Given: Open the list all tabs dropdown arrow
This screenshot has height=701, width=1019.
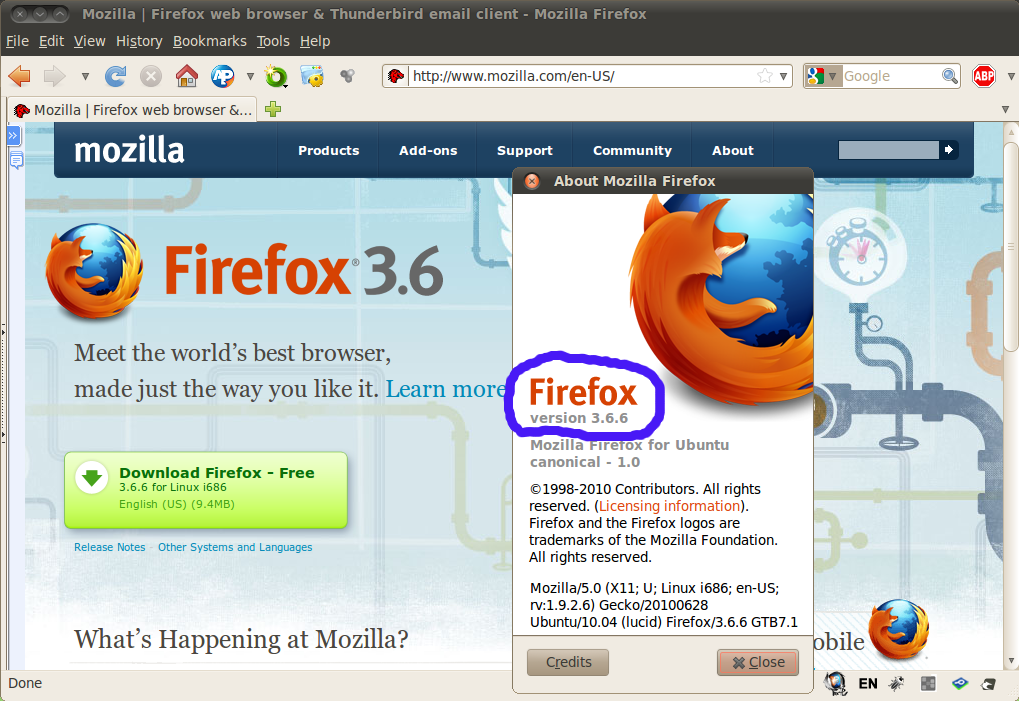Looking at the screenshot, I should coord(1006,109).
